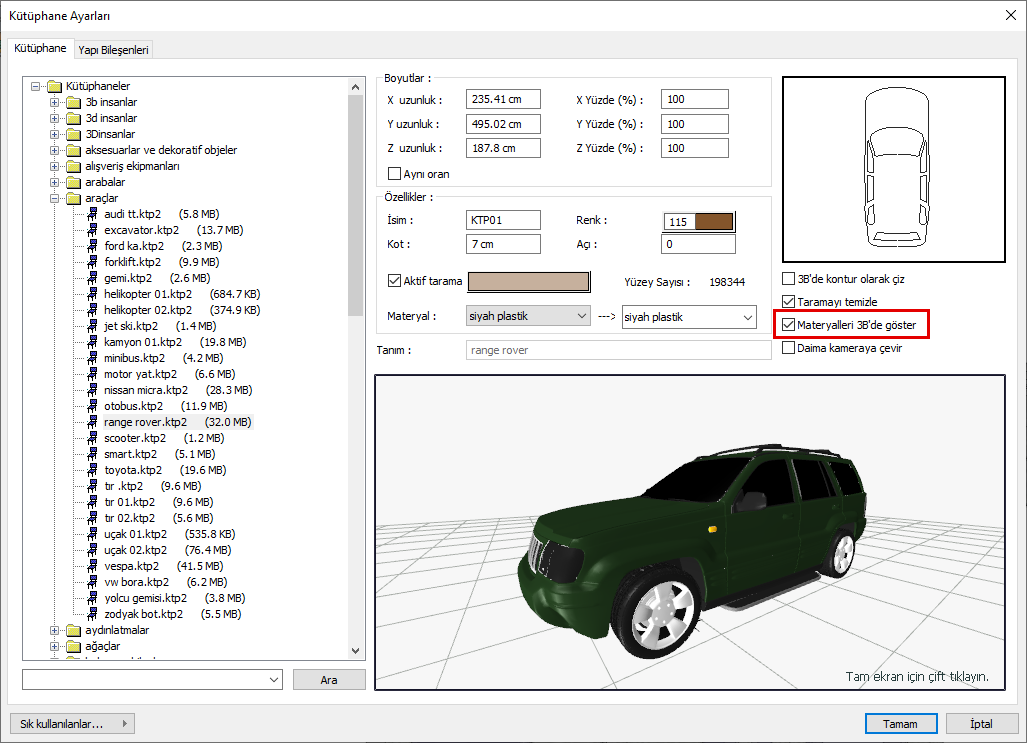
Task: Select the 3b insanlar folder icon
Action: pyautogui.click(x=74, y=102)
